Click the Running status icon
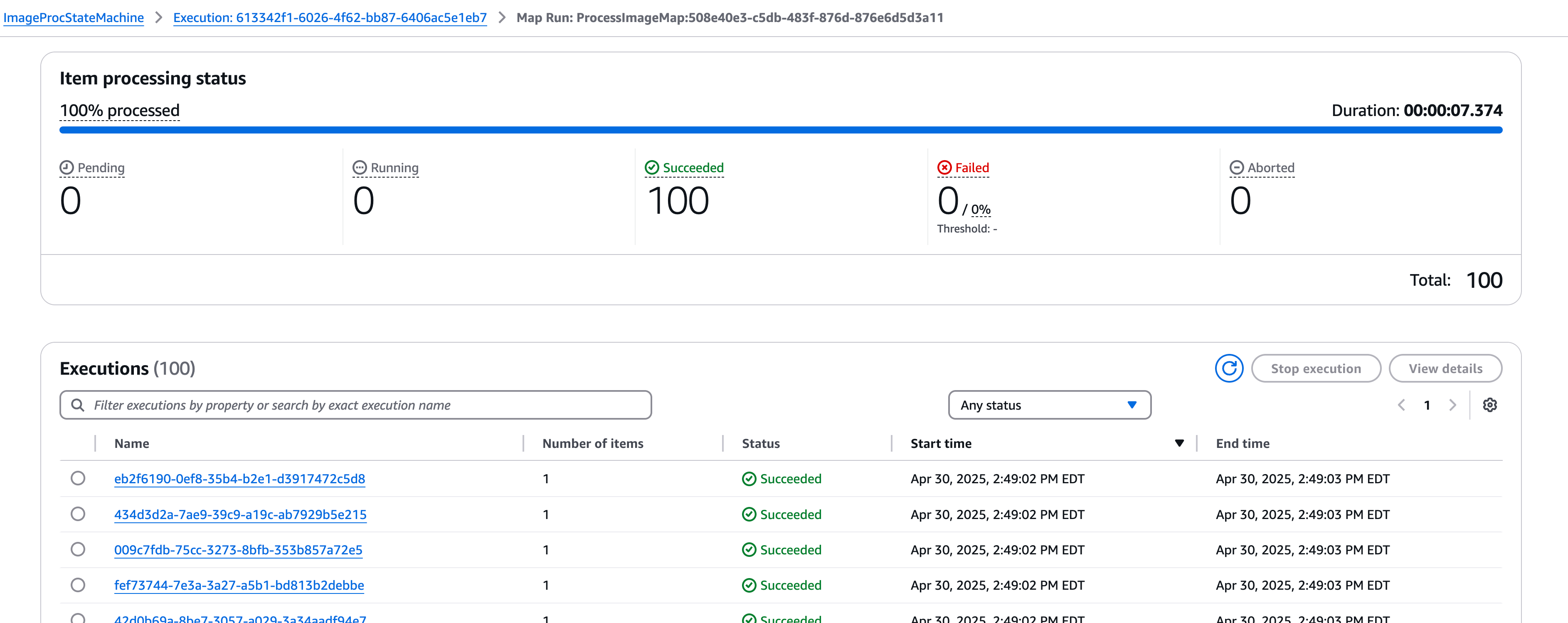Image resolution: width=1568 pixels, height=623 pixels. click(x=360, y=167)
